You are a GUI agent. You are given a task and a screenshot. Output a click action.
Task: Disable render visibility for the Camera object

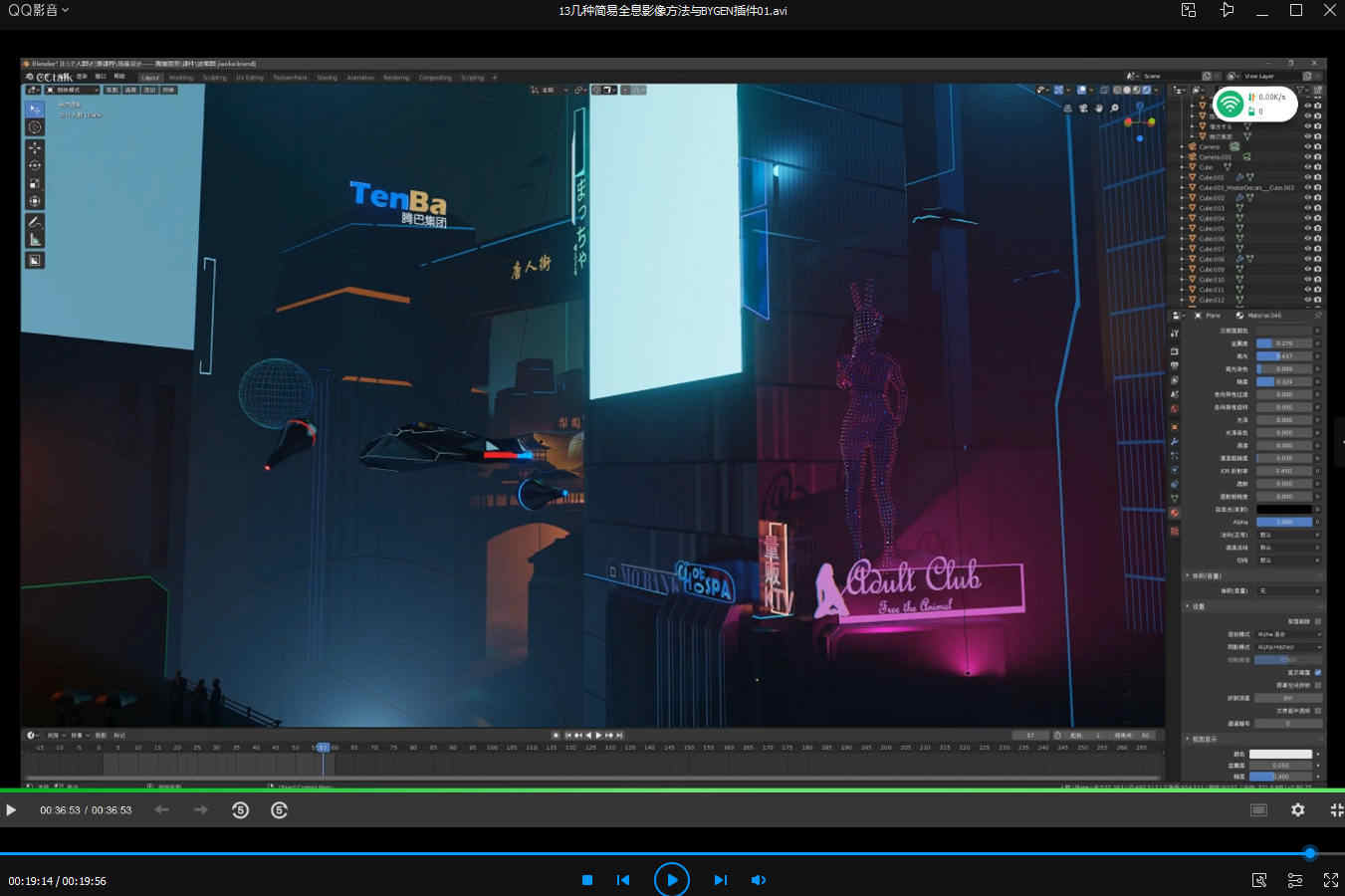coord(1317,145)
